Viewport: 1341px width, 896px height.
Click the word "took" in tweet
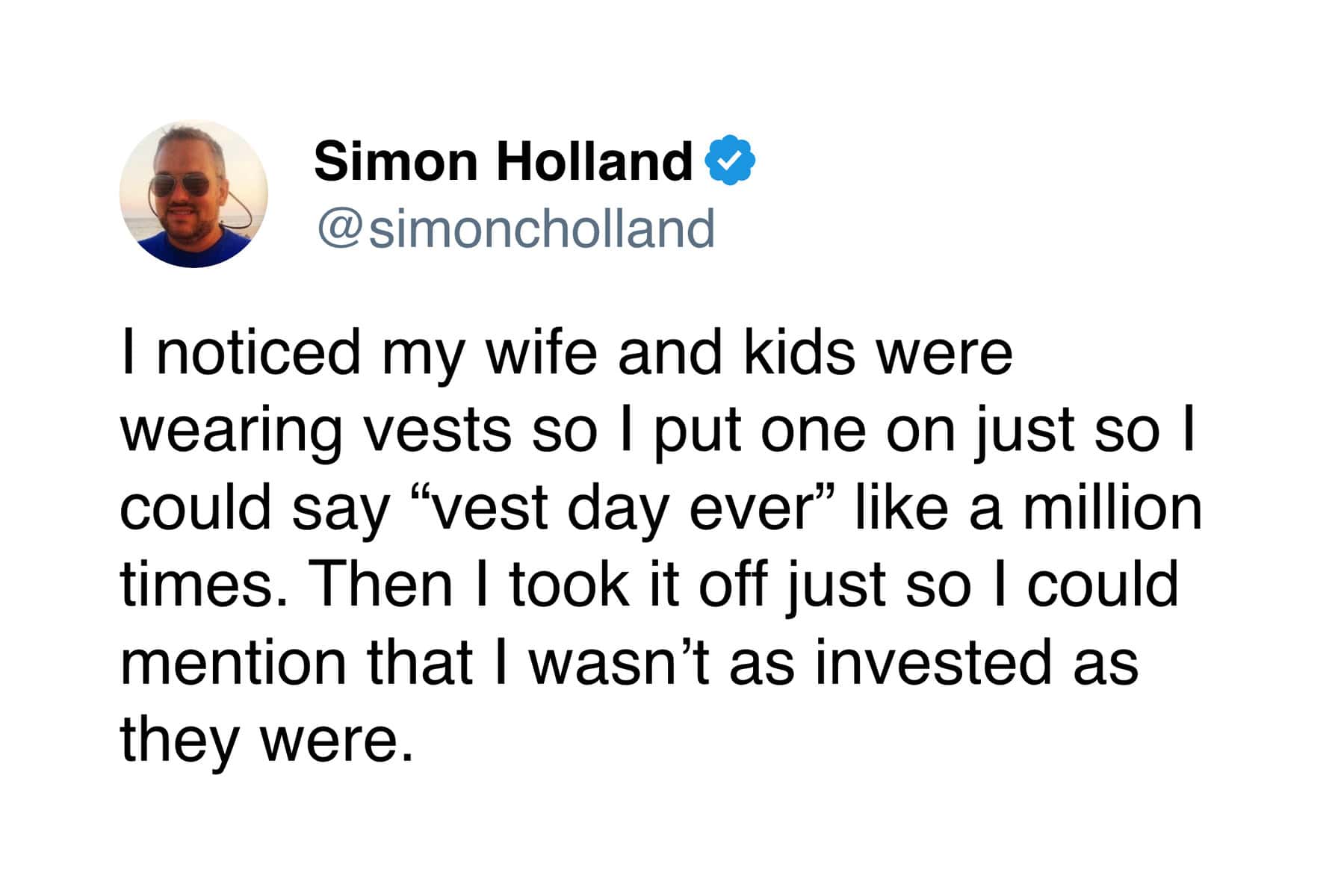point(569,586)
